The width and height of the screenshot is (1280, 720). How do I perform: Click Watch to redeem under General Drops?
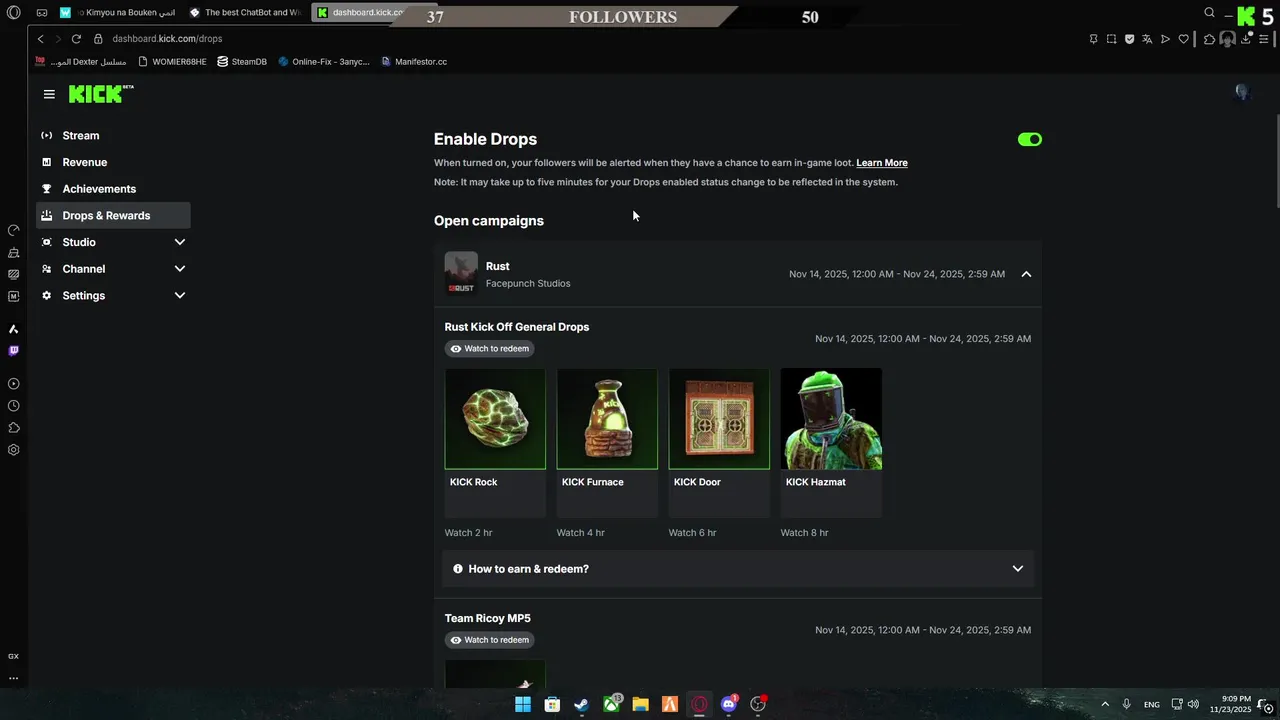coord(489,349)
